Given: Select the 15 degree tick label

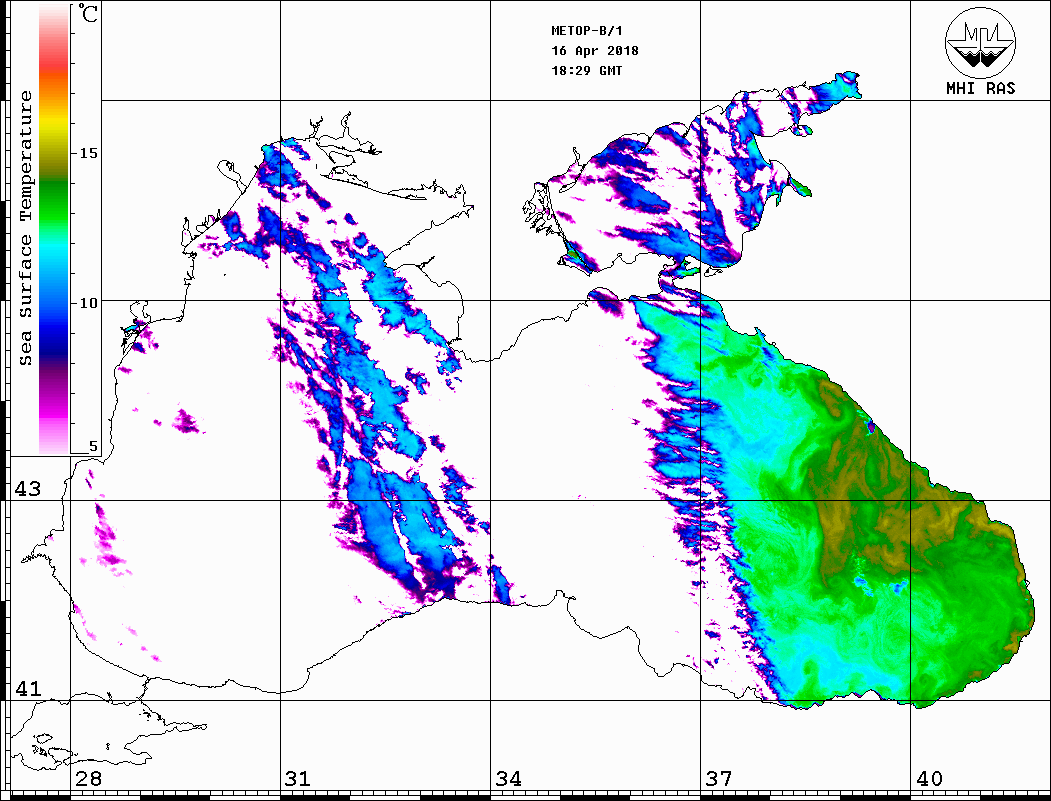Looking at the screenshot, I should [90, 153].
